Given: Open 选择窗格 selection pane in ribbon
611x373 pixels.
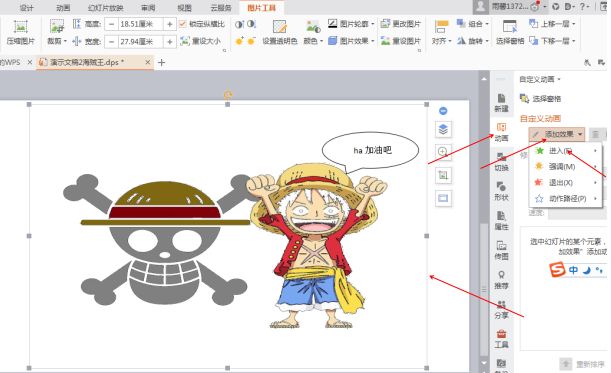Looking at the screenshot, I should [x=510, y=32].
